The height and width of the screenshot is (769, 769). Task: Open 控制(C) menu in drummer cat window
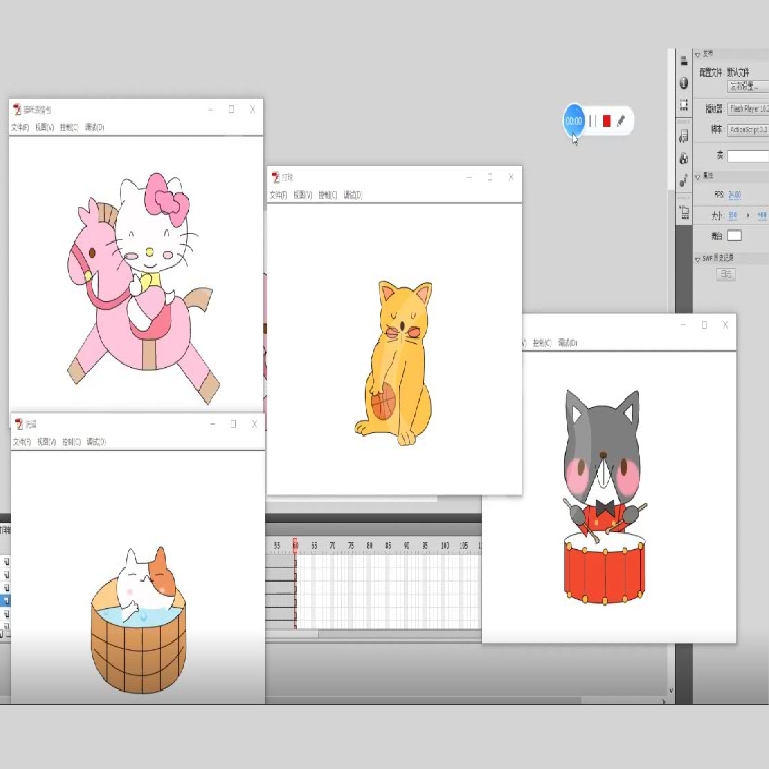[542, 343]
